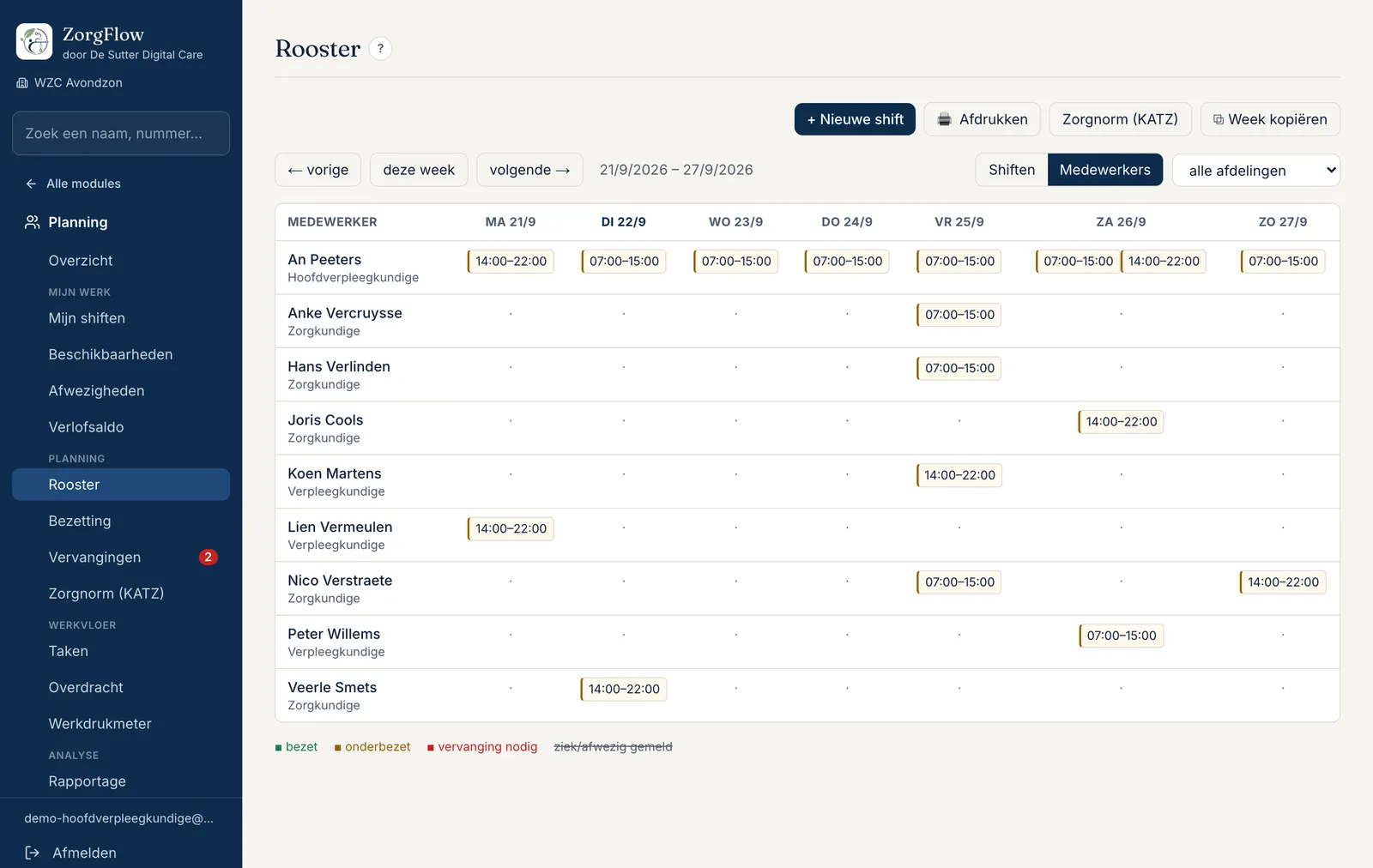Open Overzicht in the sidebar
1373x868 pixels.
[121, 261]
